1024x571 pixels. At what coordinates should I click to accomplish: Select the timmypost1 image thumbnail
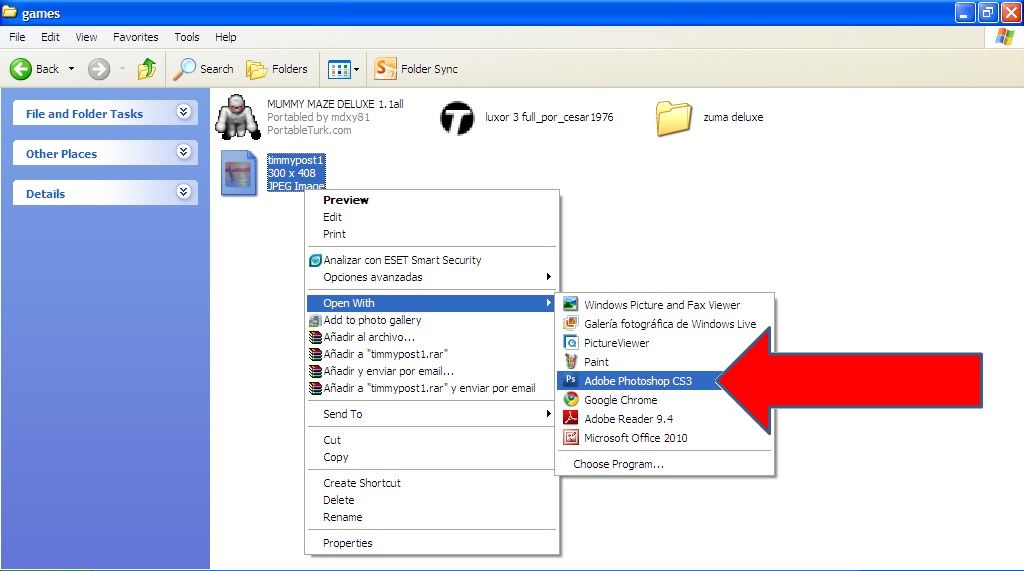239,172
